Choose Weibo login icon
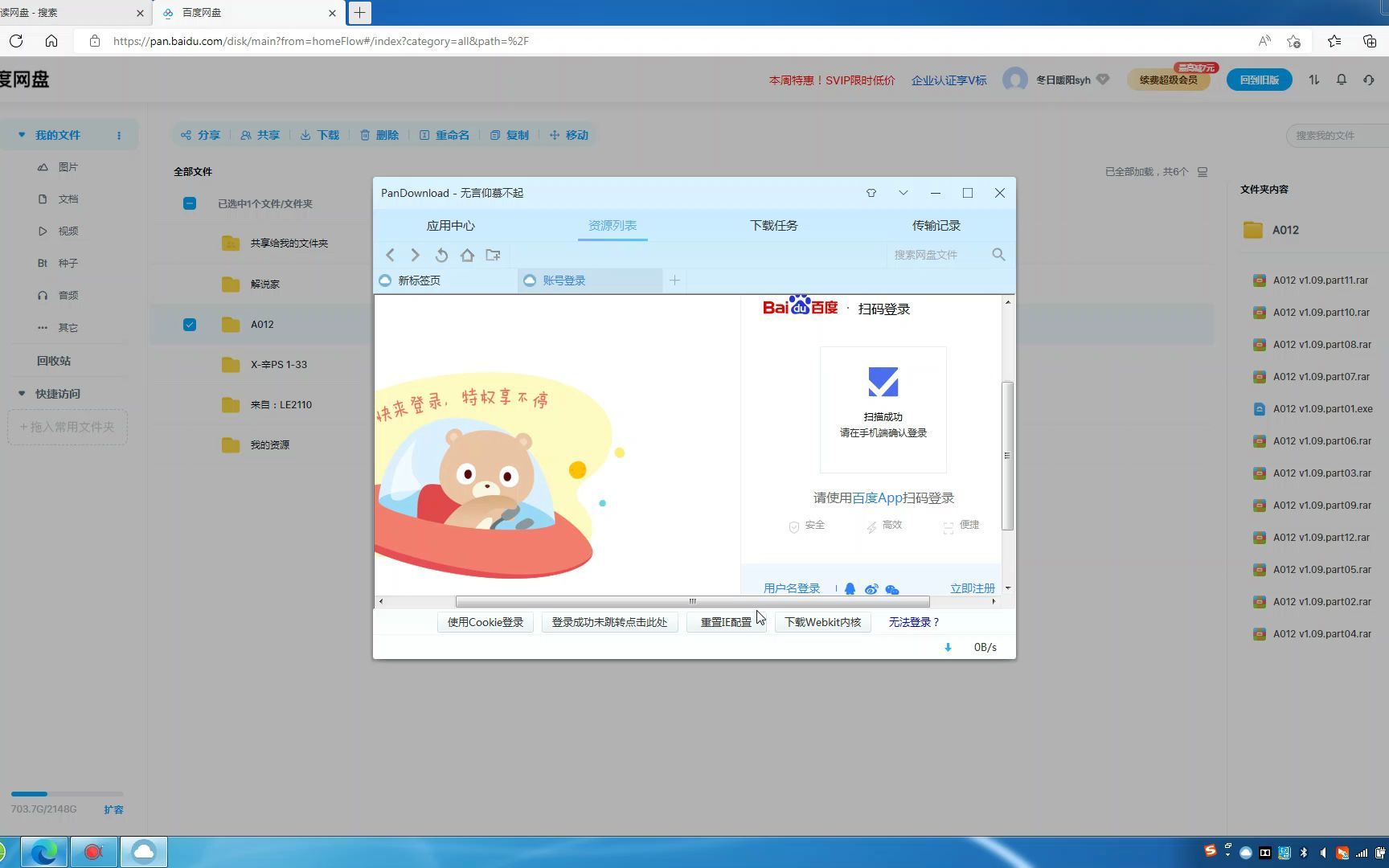This screenshot has width=1389, height=868. tap(871, 589)
